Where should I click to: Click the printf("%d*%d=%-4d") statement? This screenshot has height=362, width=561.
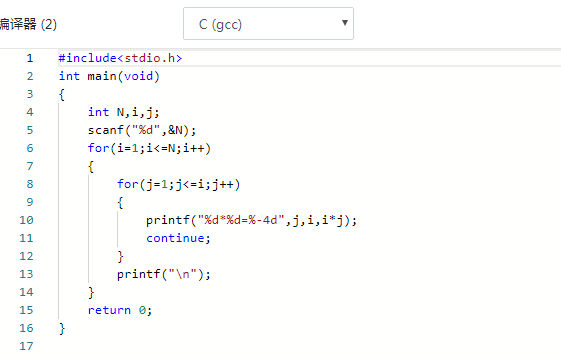click(x=252, y=220)
